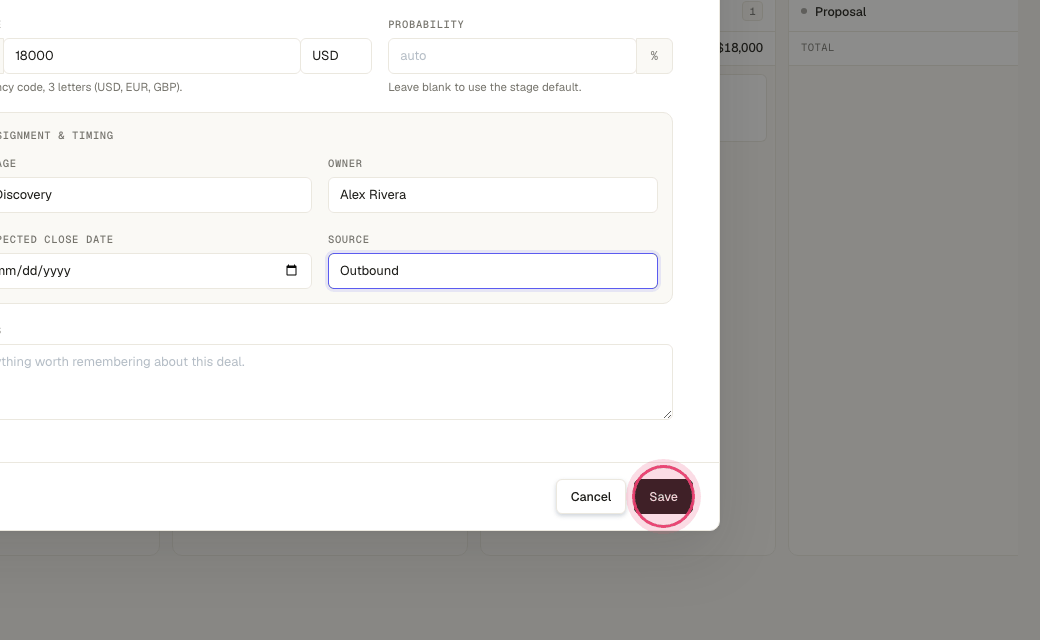
Task: Click the SOURCE label
Action: point(348,239)
